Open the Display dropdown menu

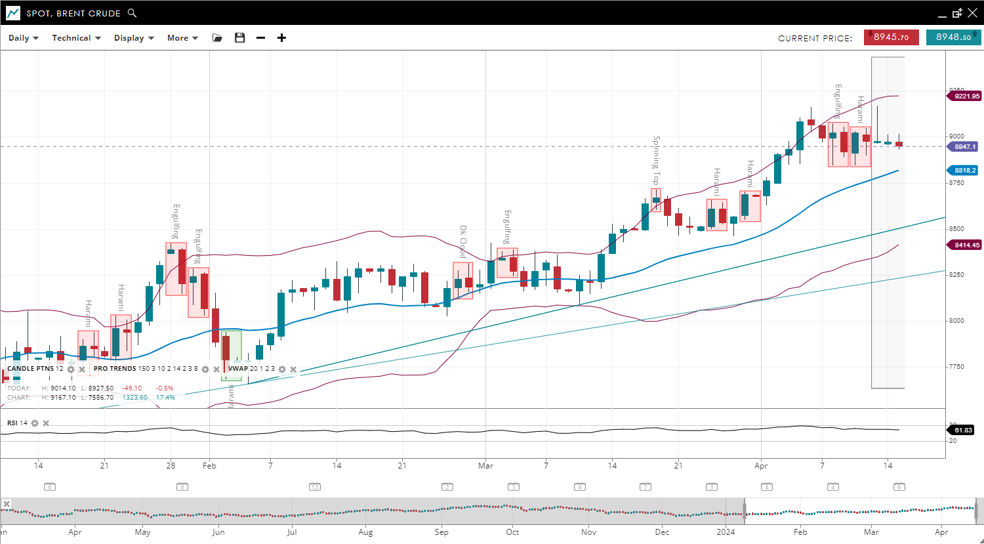pyautogui.click(x=133, y=38)
